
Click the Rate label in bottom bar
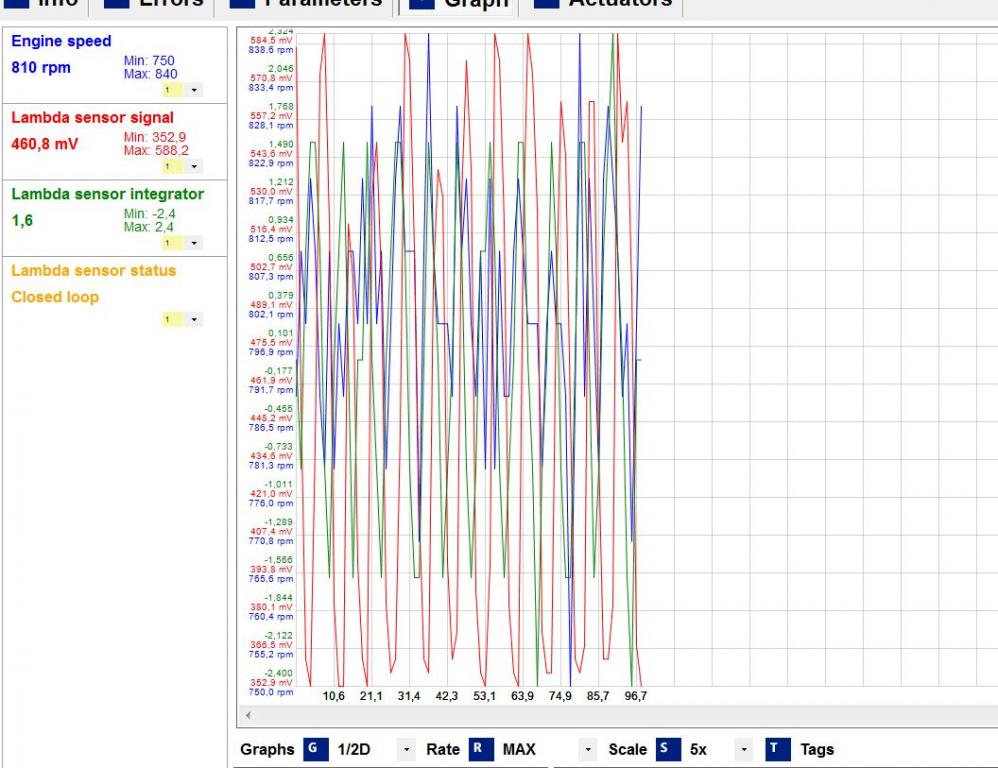443,750
